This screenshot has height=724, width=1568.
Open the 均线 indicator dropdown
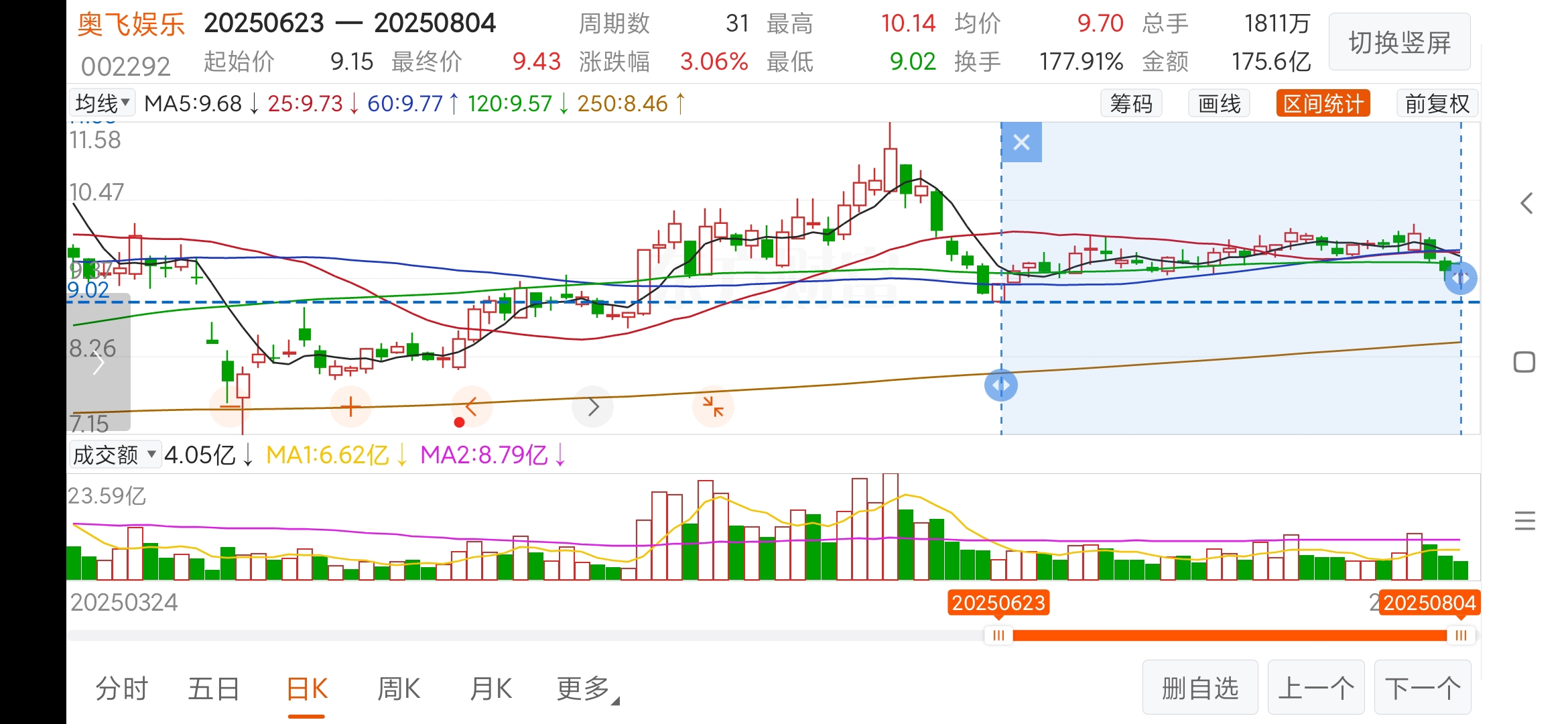(x=102, y=103)
